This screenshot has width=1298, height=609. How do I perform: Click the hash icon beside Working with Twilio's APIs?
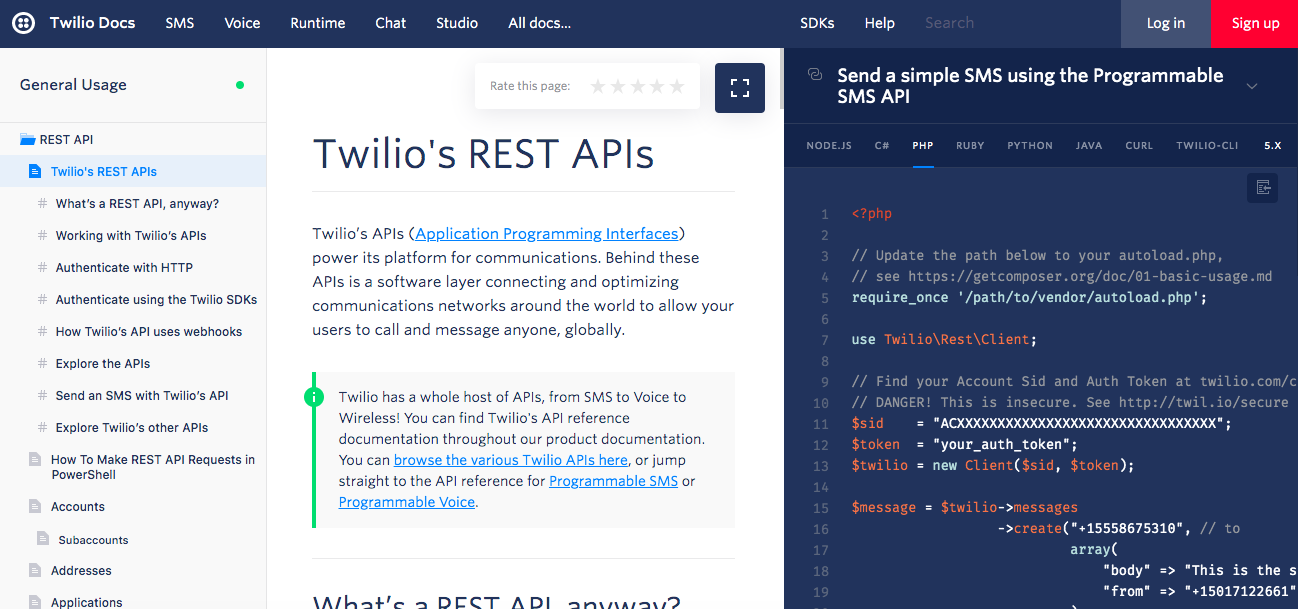click(42, 235)
